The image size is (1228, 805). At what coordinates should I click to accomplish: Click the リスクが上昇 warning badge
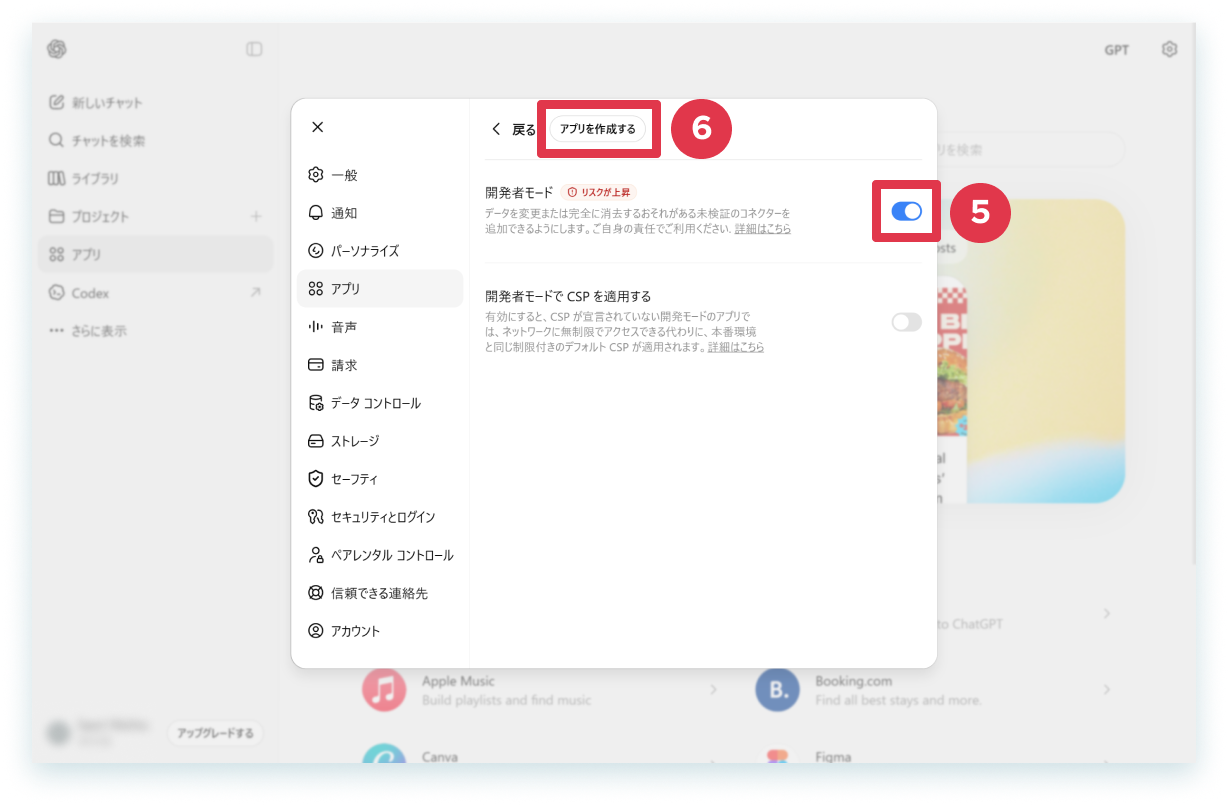597,192
